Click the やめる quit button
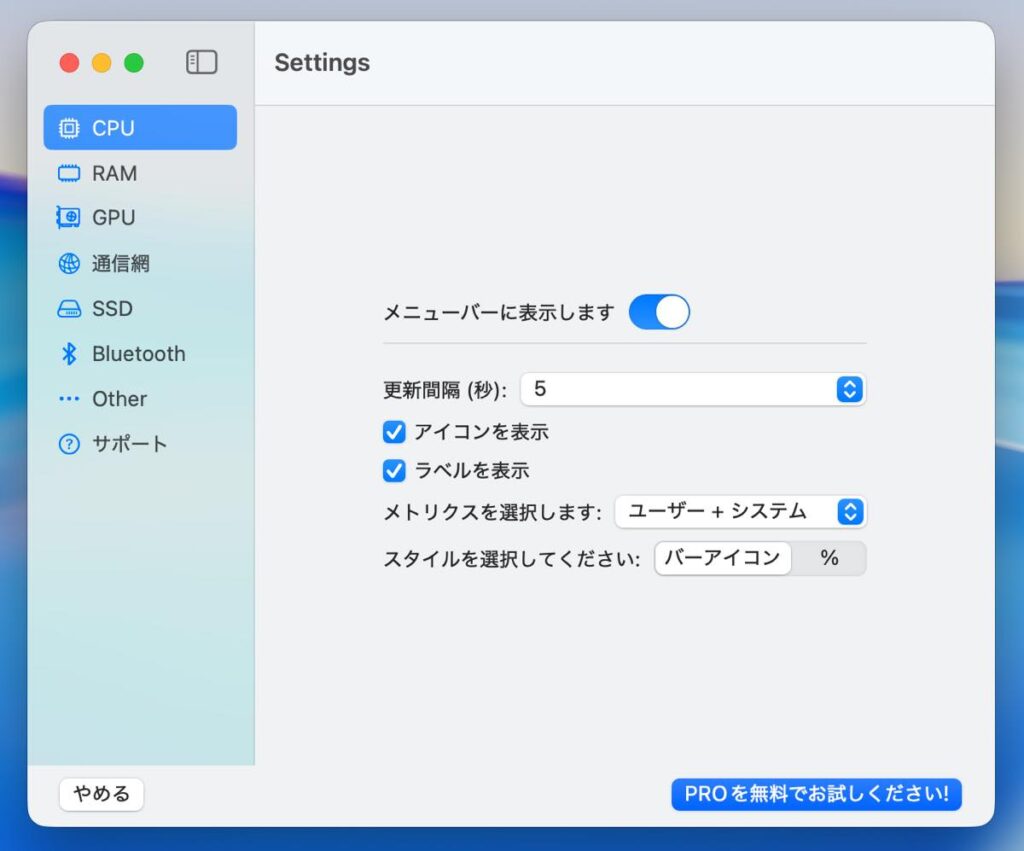Image resolution: width=1024 pixels, height=851 pixels. pyautogui.click(x=102, y=795)
